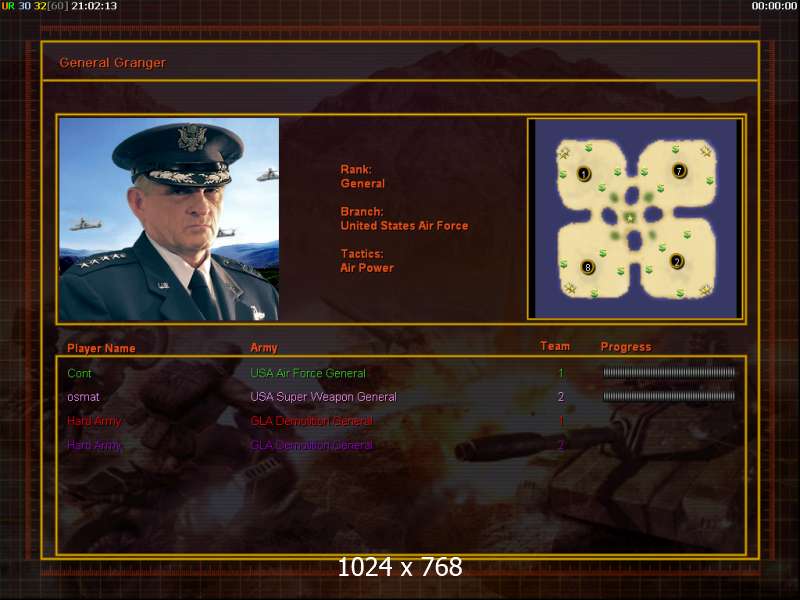Click Cont's loading progress bar
This screenshot has width=800, height=600.
point(669,372)
